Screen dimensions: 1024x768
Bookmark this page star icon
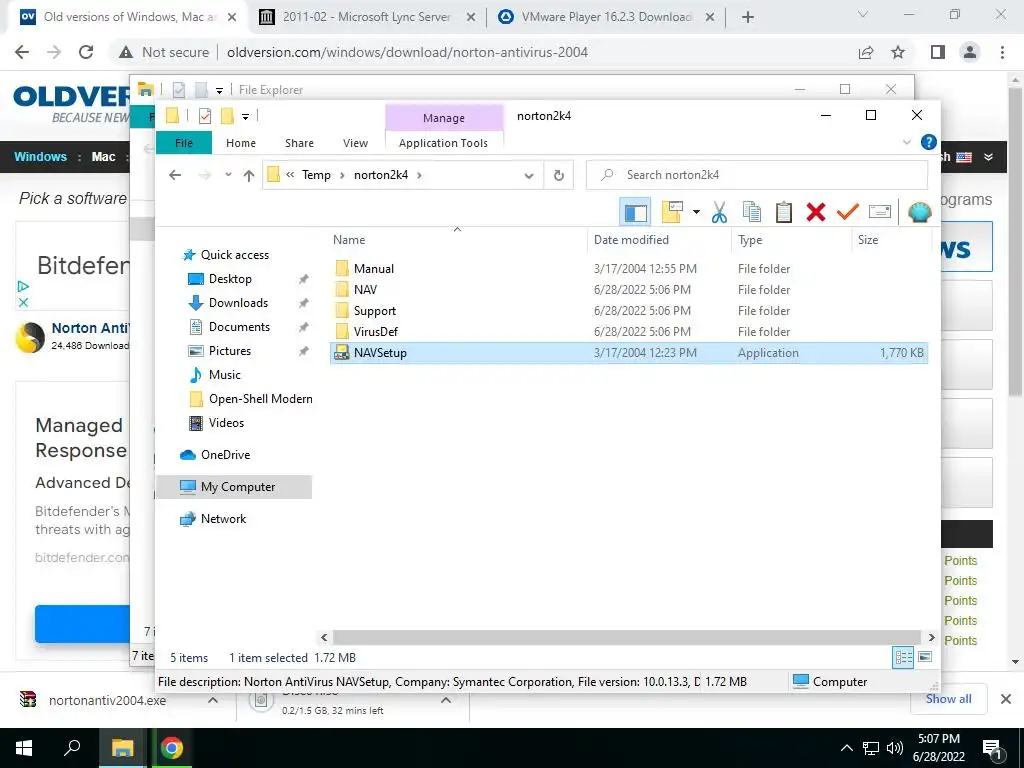[898, 52]
